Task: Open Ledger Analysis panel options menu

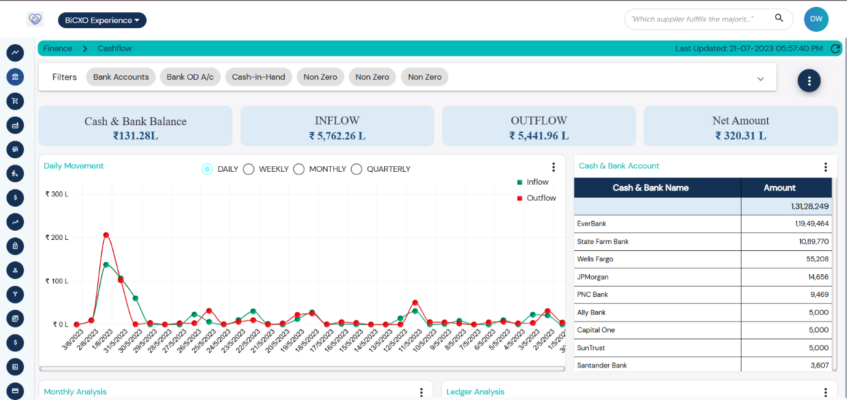Action: pyautogui.click(x=825, y=392)
